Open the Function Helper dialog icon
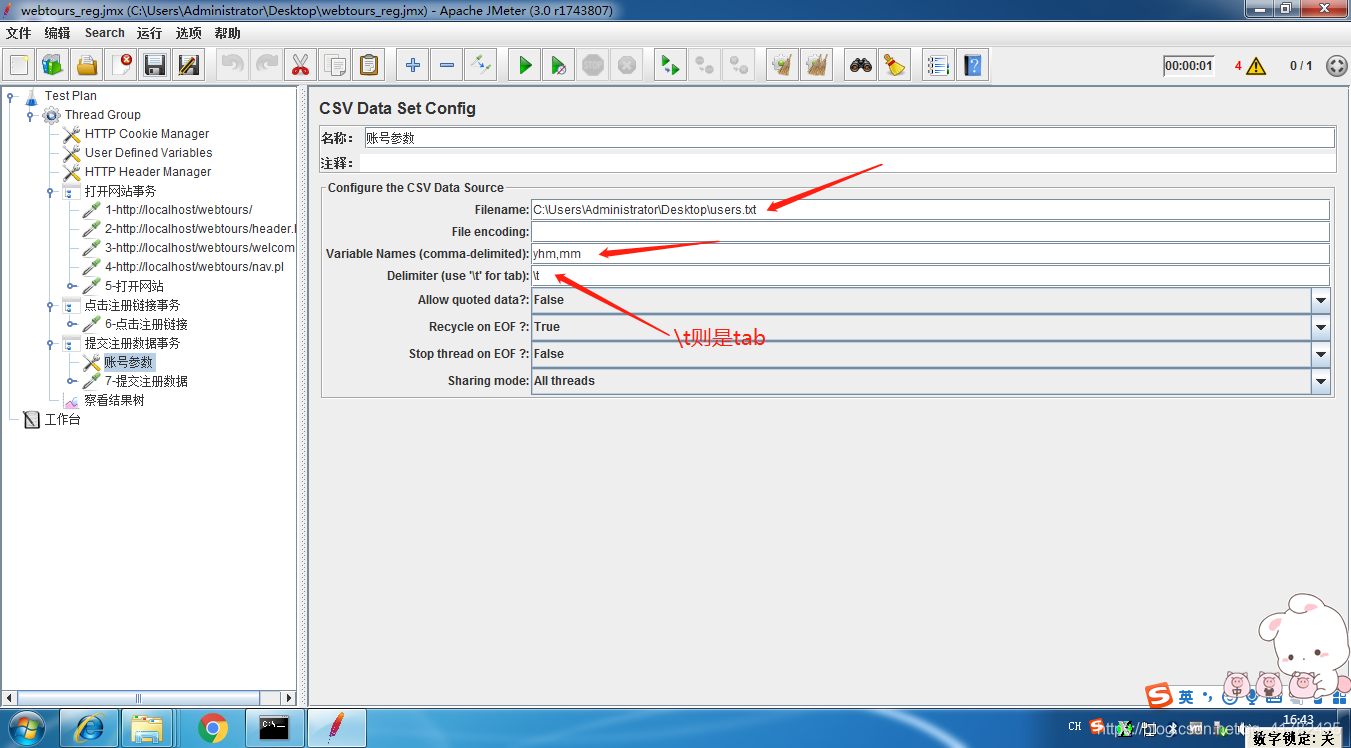The height and width of the screenshot is (748, 1351). point(938,66)
